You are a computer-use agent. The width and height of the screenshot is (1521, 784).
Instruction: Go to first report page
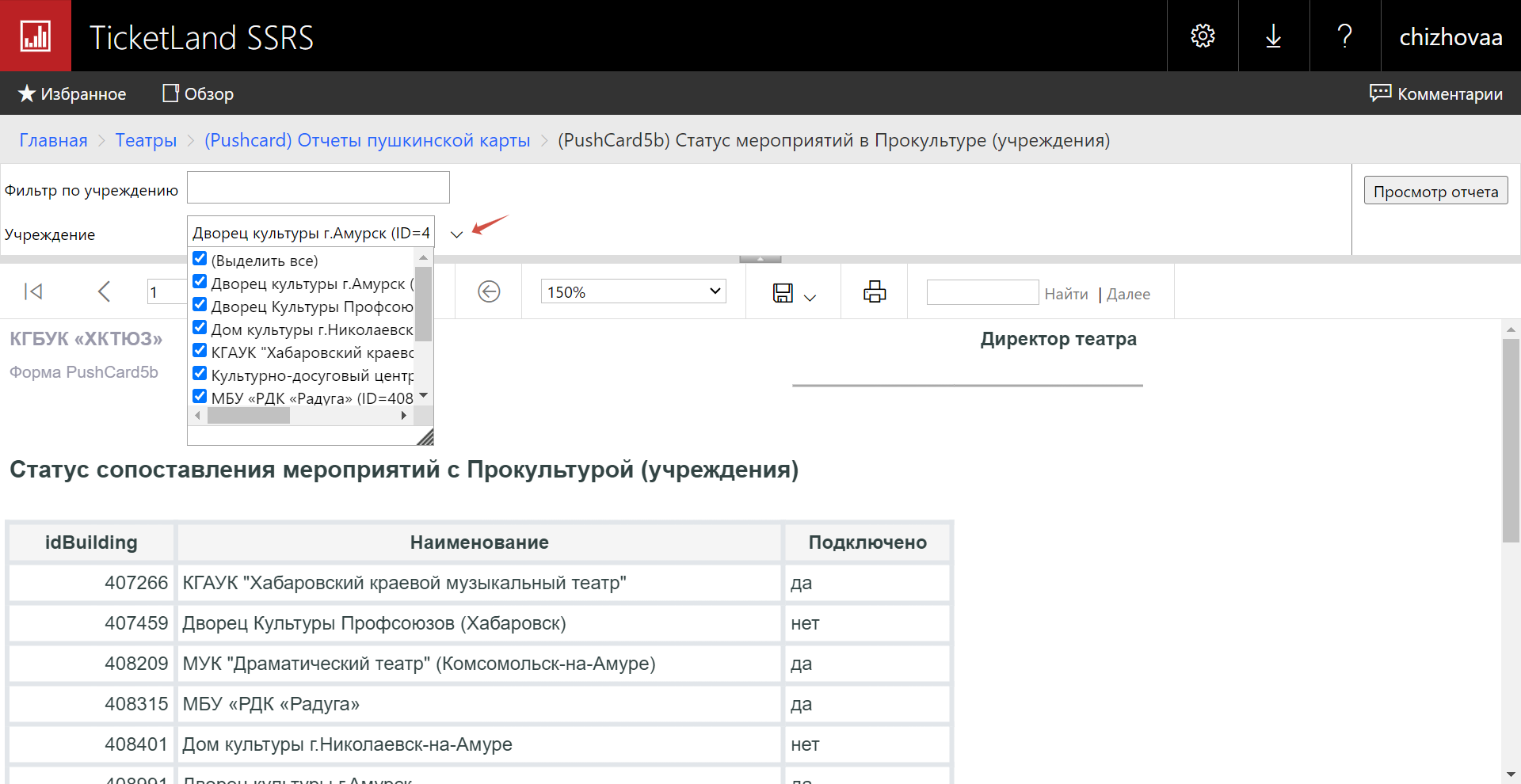[x=33, y=291]
